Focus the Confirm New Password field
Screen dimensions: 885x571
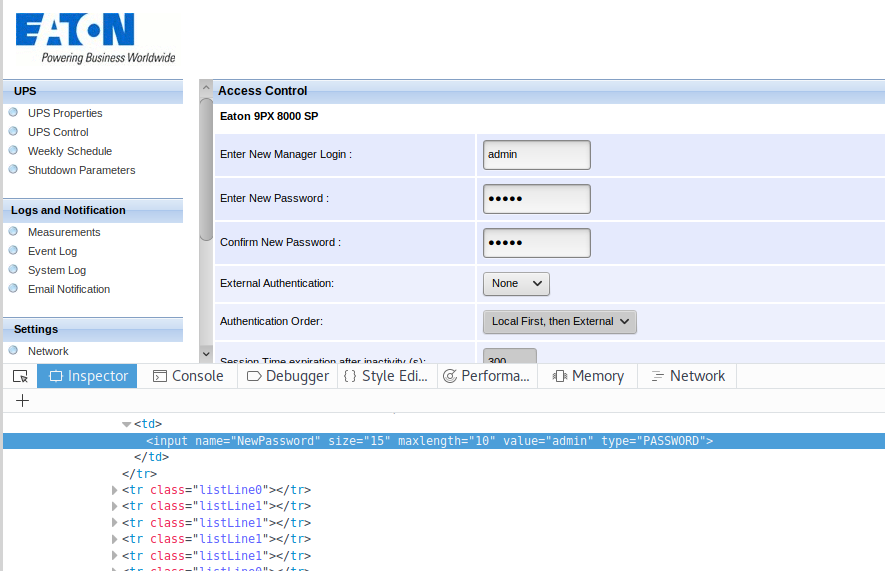point(537,243)
